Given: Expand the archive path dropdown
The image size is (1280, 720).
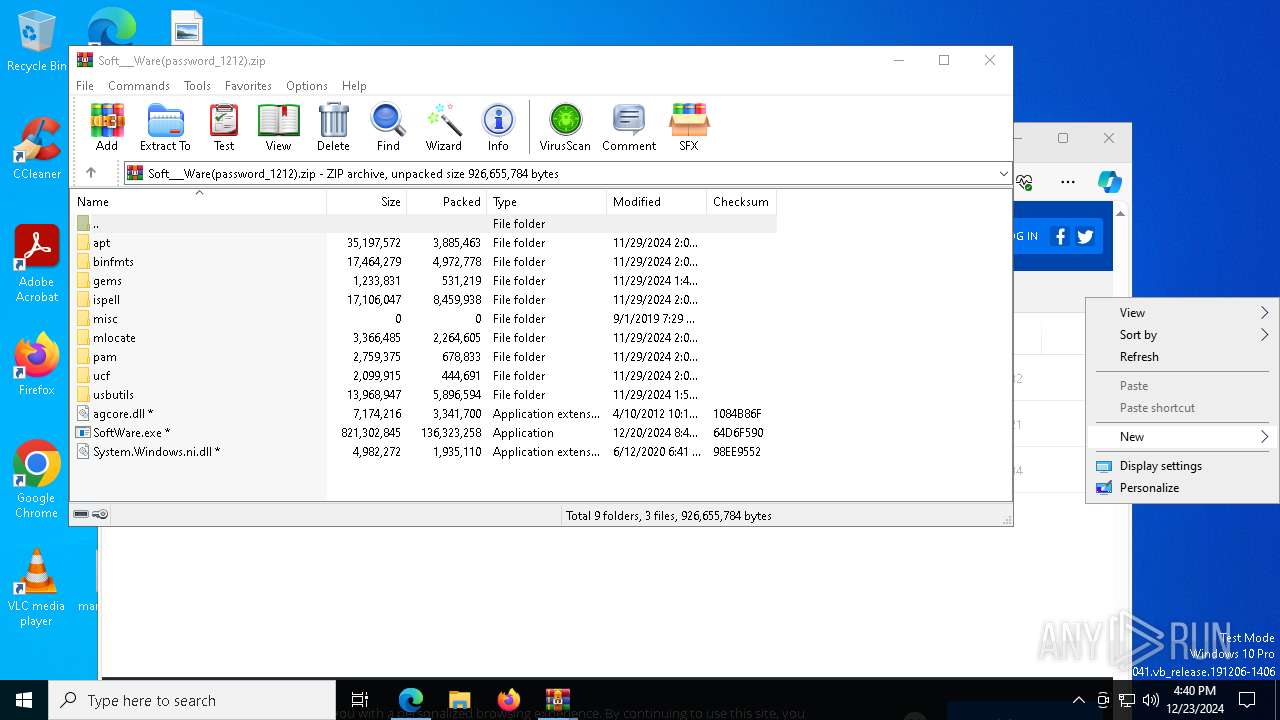Looking at the screenshot, I should [x=1003, y=174].
